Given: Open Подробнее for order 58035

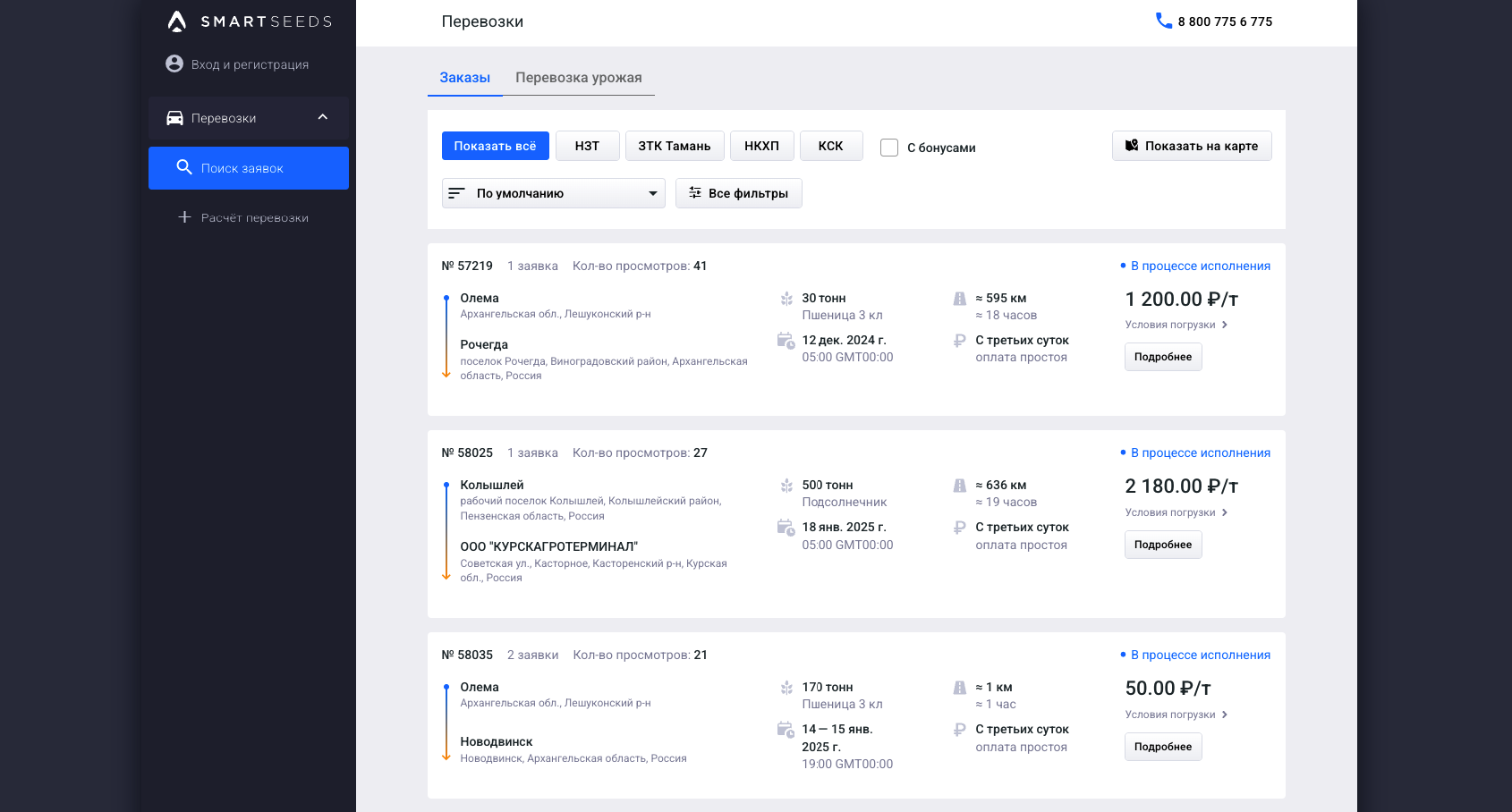Looking at the screenshot, I should 1162,747.
